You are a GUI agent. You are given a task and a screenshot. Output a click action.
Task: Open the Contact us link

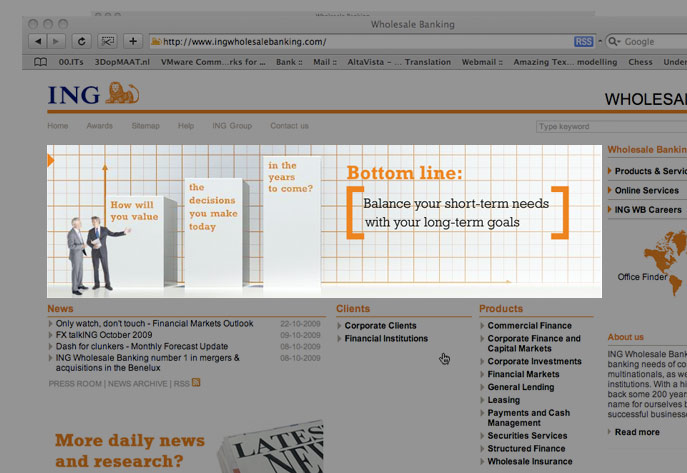point(289,126)
